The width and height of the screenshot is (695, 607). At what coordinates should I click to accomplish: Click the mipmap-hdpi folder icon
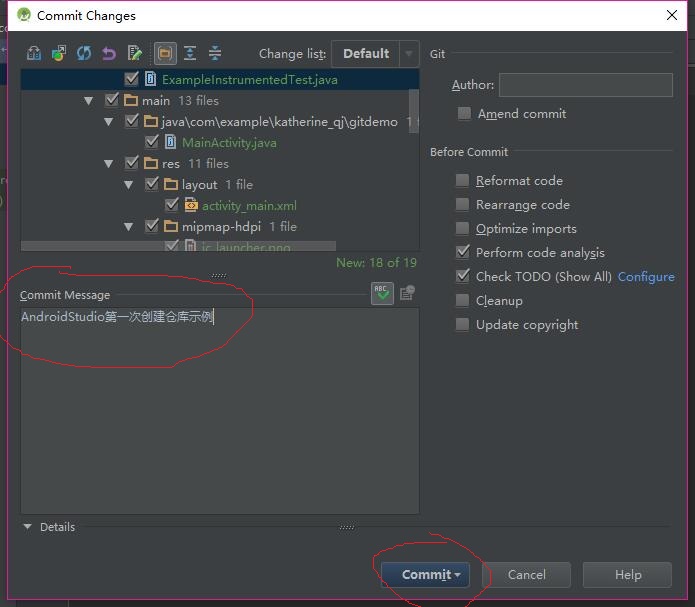[x=171, y=226]
